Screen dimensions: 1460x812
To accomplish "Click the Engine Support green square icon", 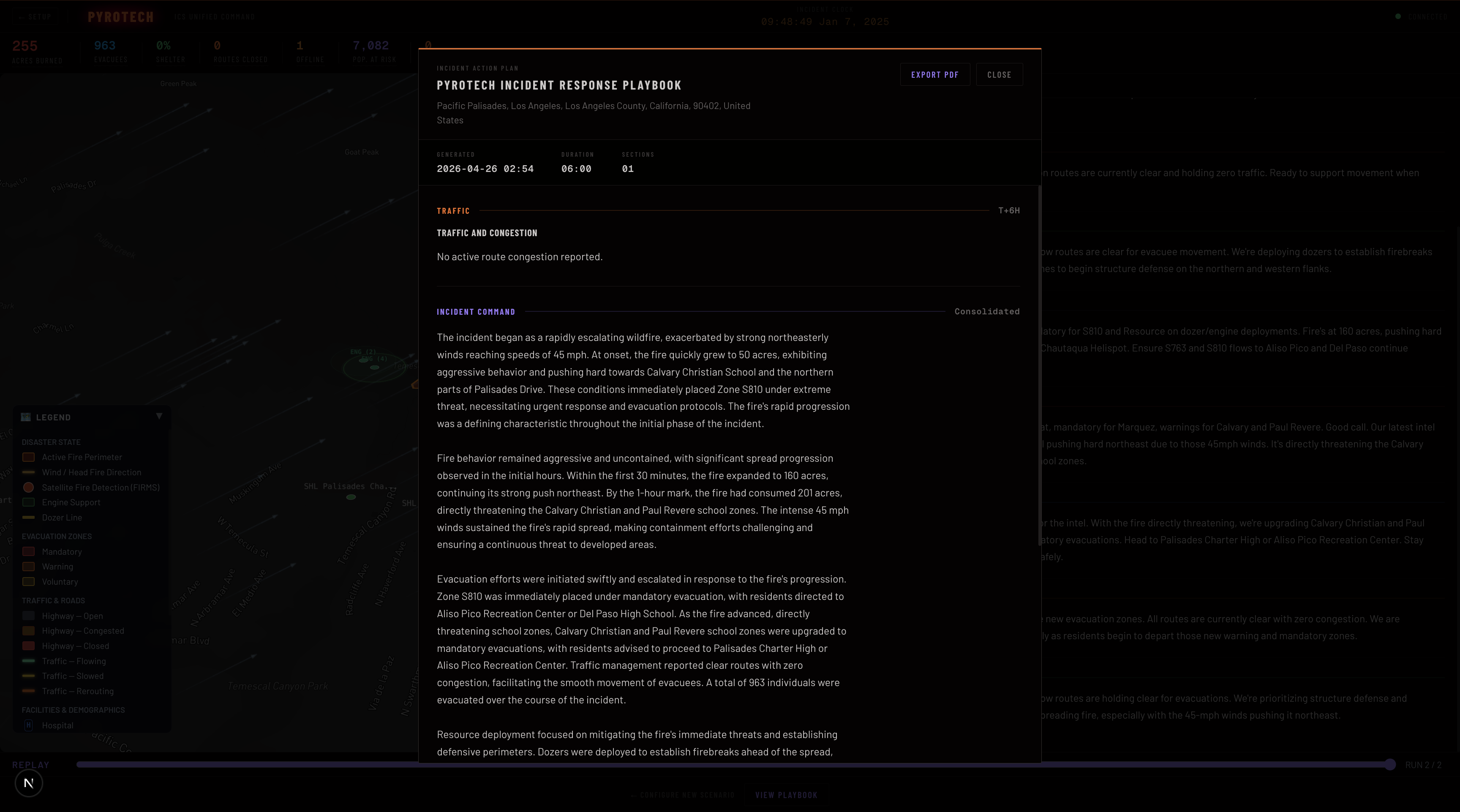I will 28,503.
